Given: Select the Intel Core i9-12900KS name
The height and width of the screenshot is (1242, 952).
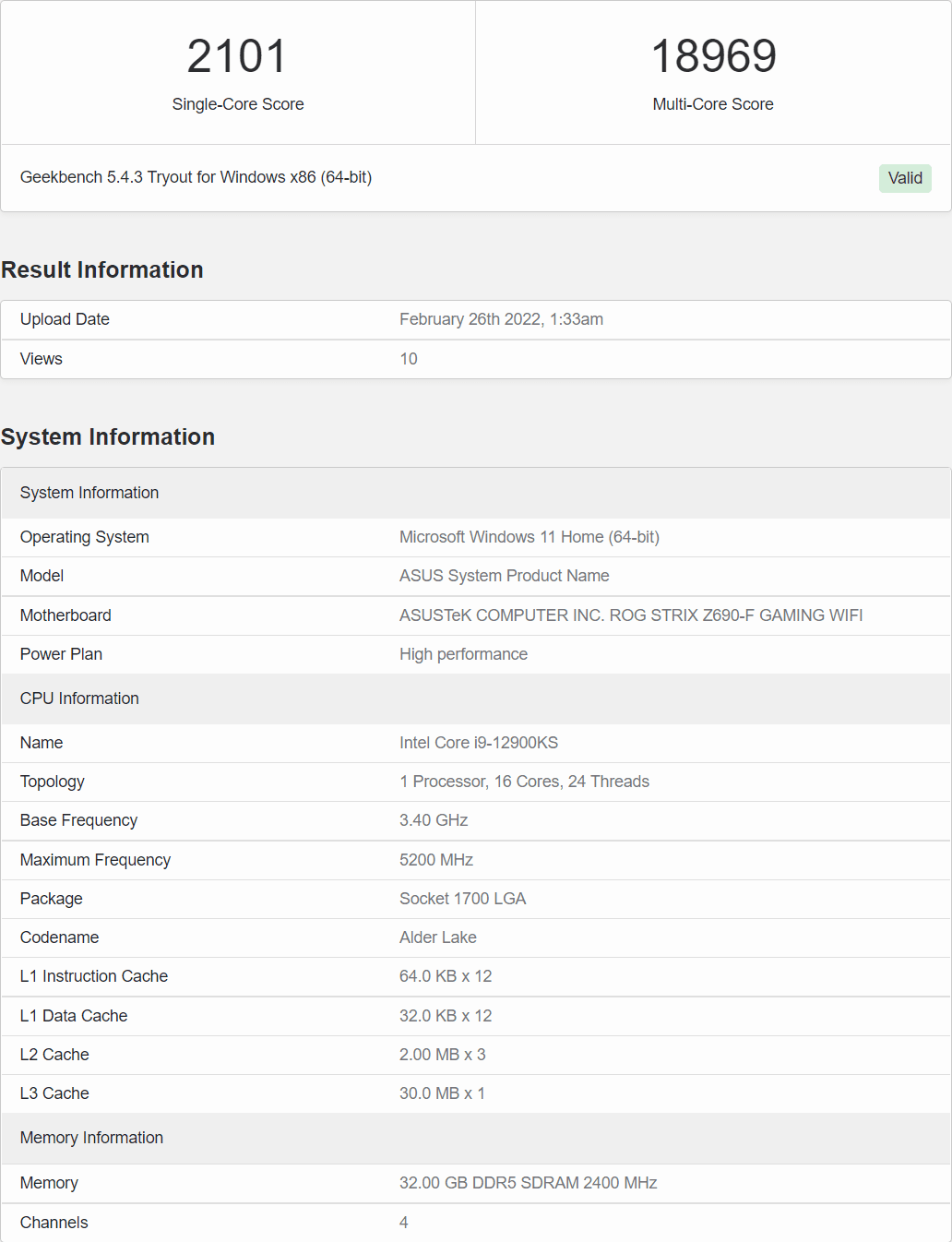Looking at the screenshot, I should pyautogui.click(x=478, y=743).
